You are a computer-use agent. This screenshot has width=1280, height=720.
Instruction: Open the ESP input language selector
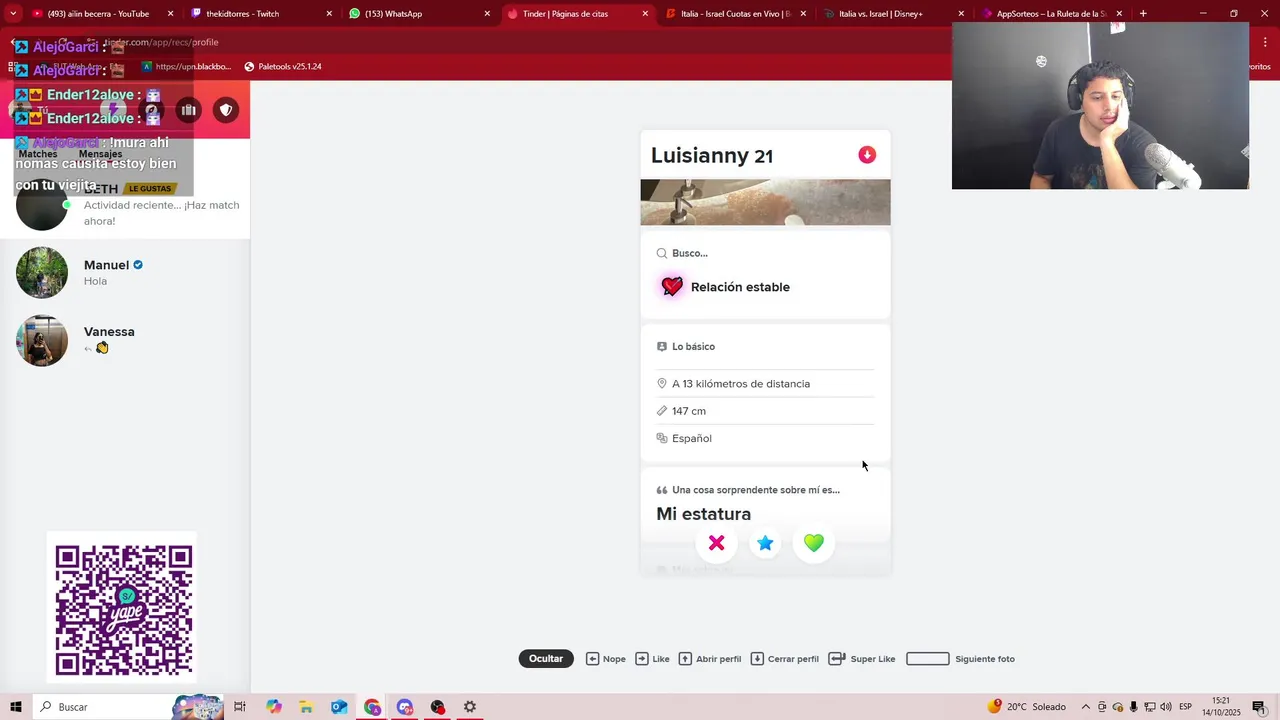1185,707
